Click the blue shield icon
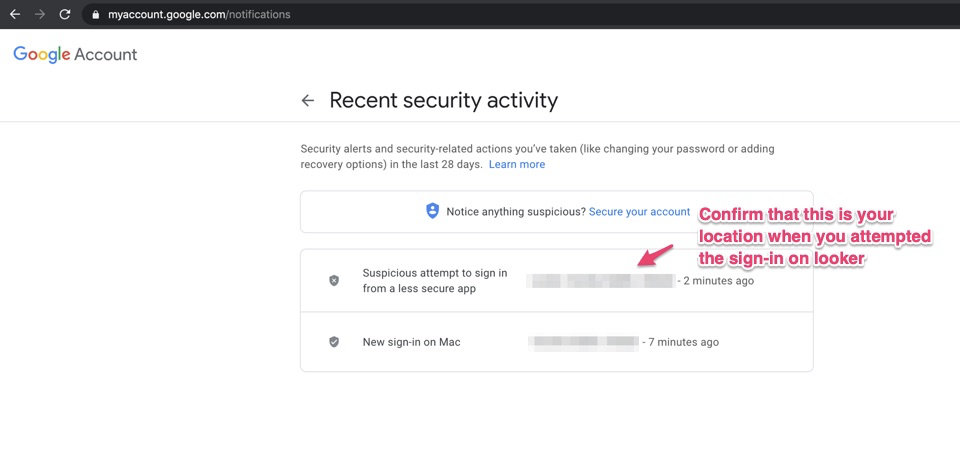960x464 pixels. pos(432,211)
